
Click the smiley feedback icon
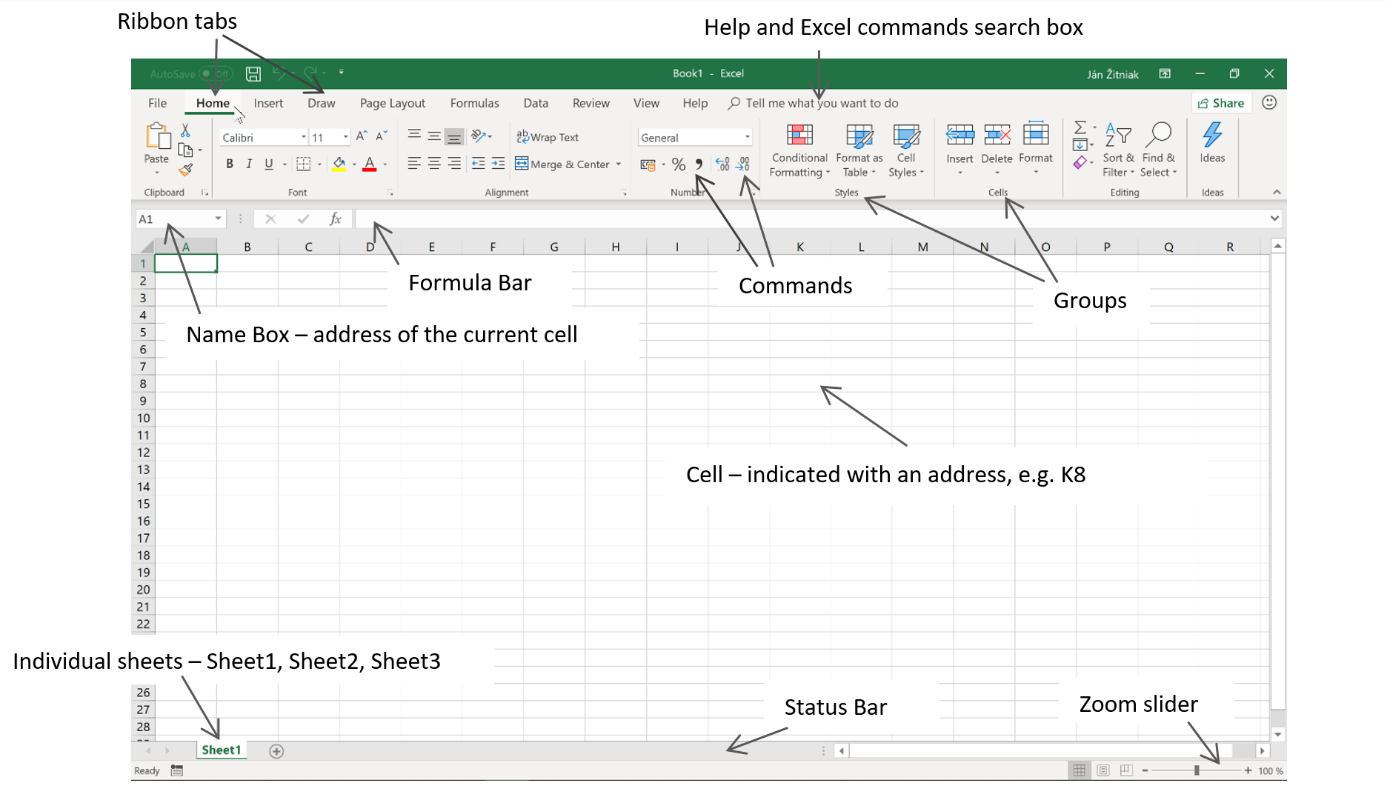click(1269, 103)
